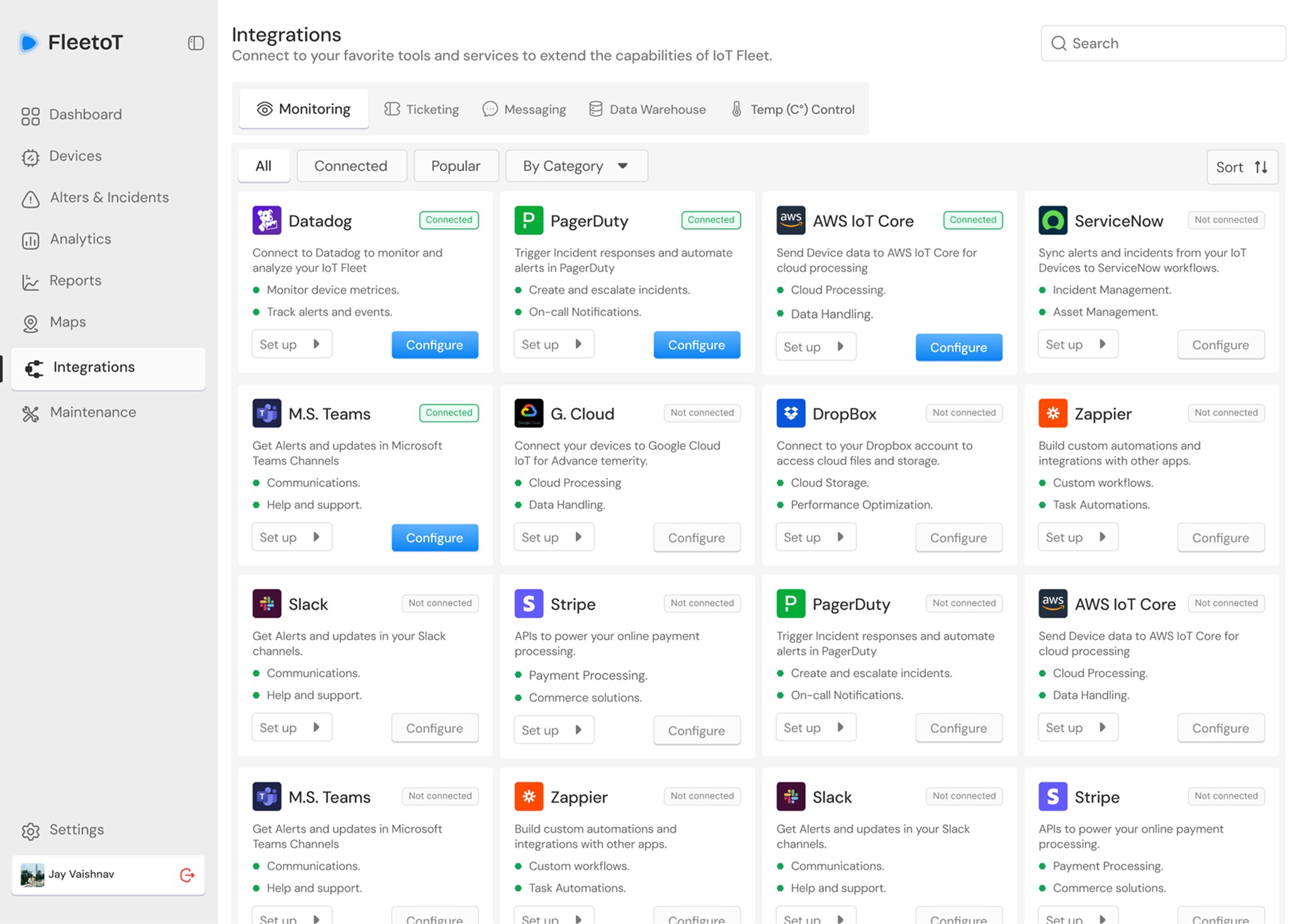Switch to the Ticketing tab

pyautogui.click(x=422, y=110)
